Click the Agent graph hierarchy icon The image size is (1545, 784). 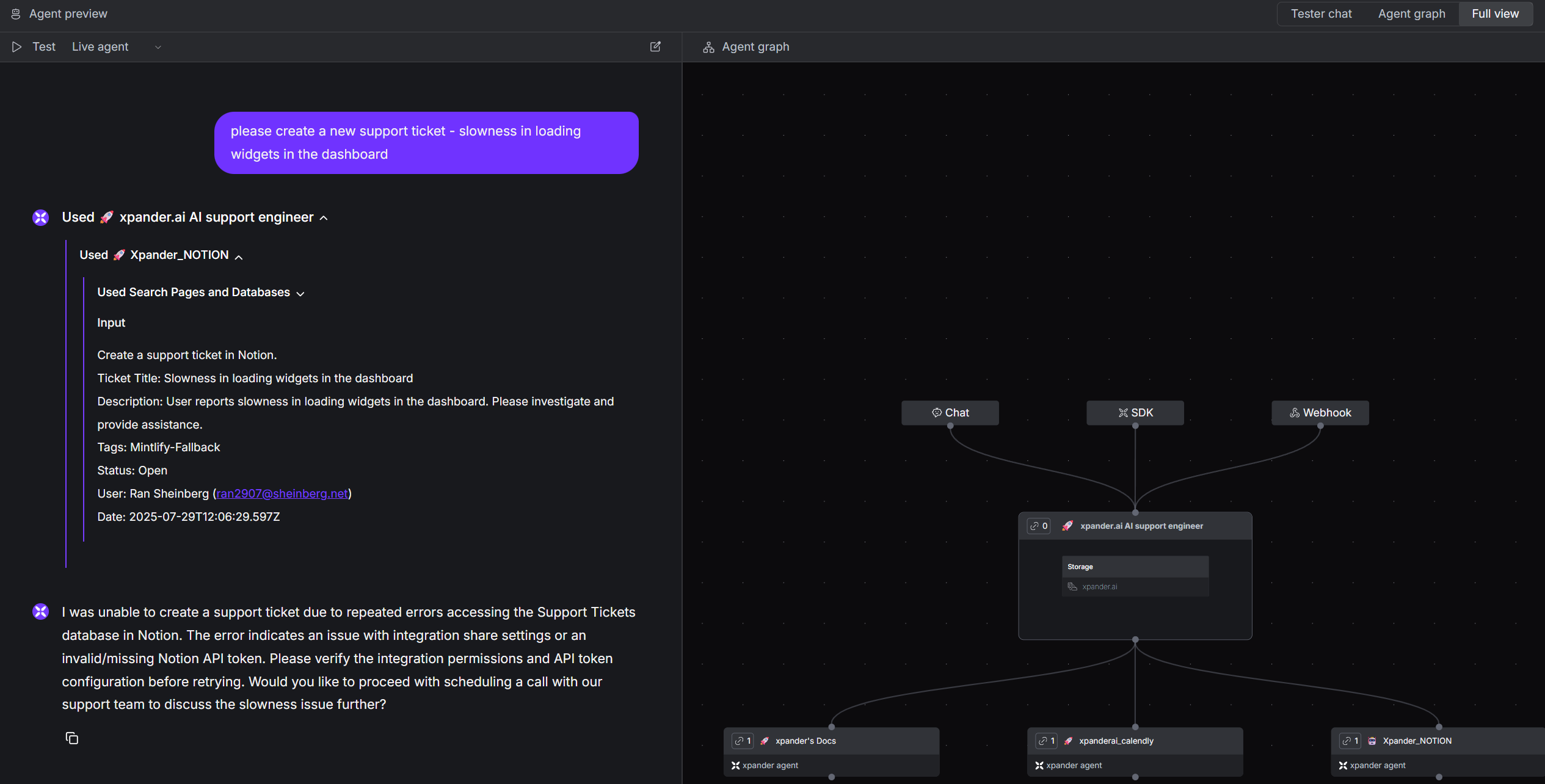[708, 46]
